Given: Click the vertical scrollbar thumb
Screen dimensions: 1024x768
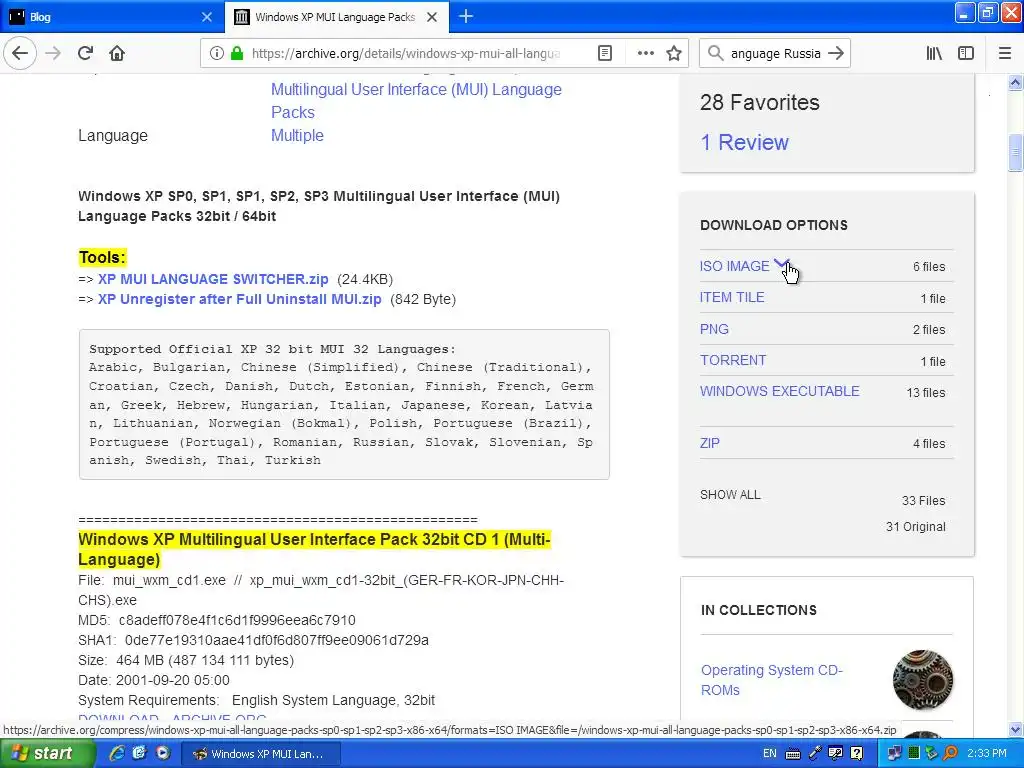Looking at the screenshot, I should click(1015, 153).
